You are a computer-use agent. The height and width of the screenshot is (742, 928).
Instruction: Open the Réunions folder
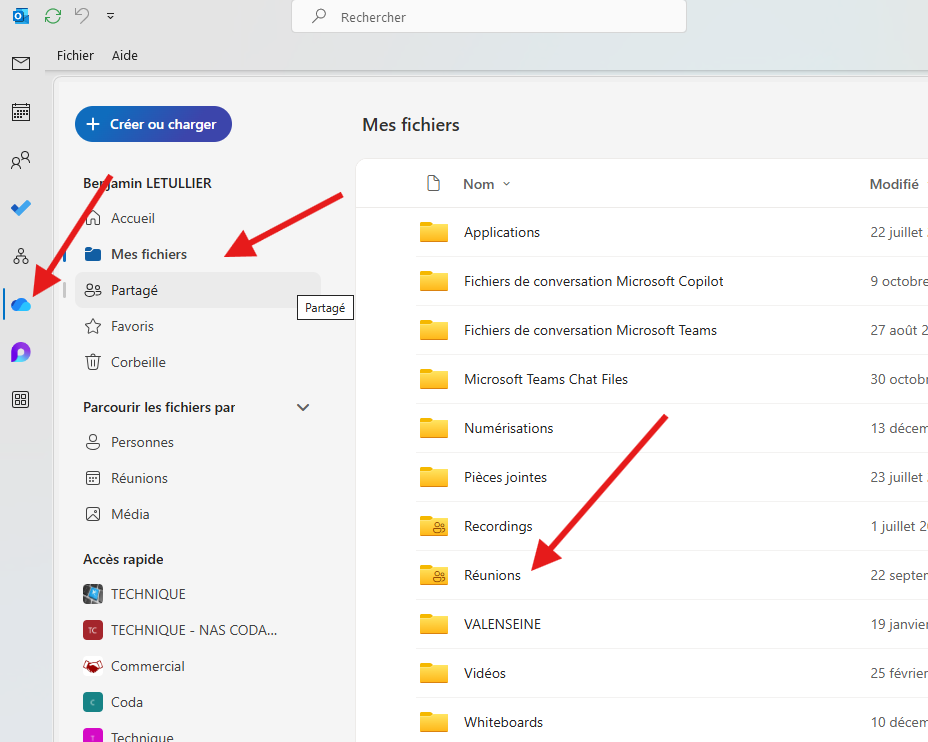click(492, 575)
